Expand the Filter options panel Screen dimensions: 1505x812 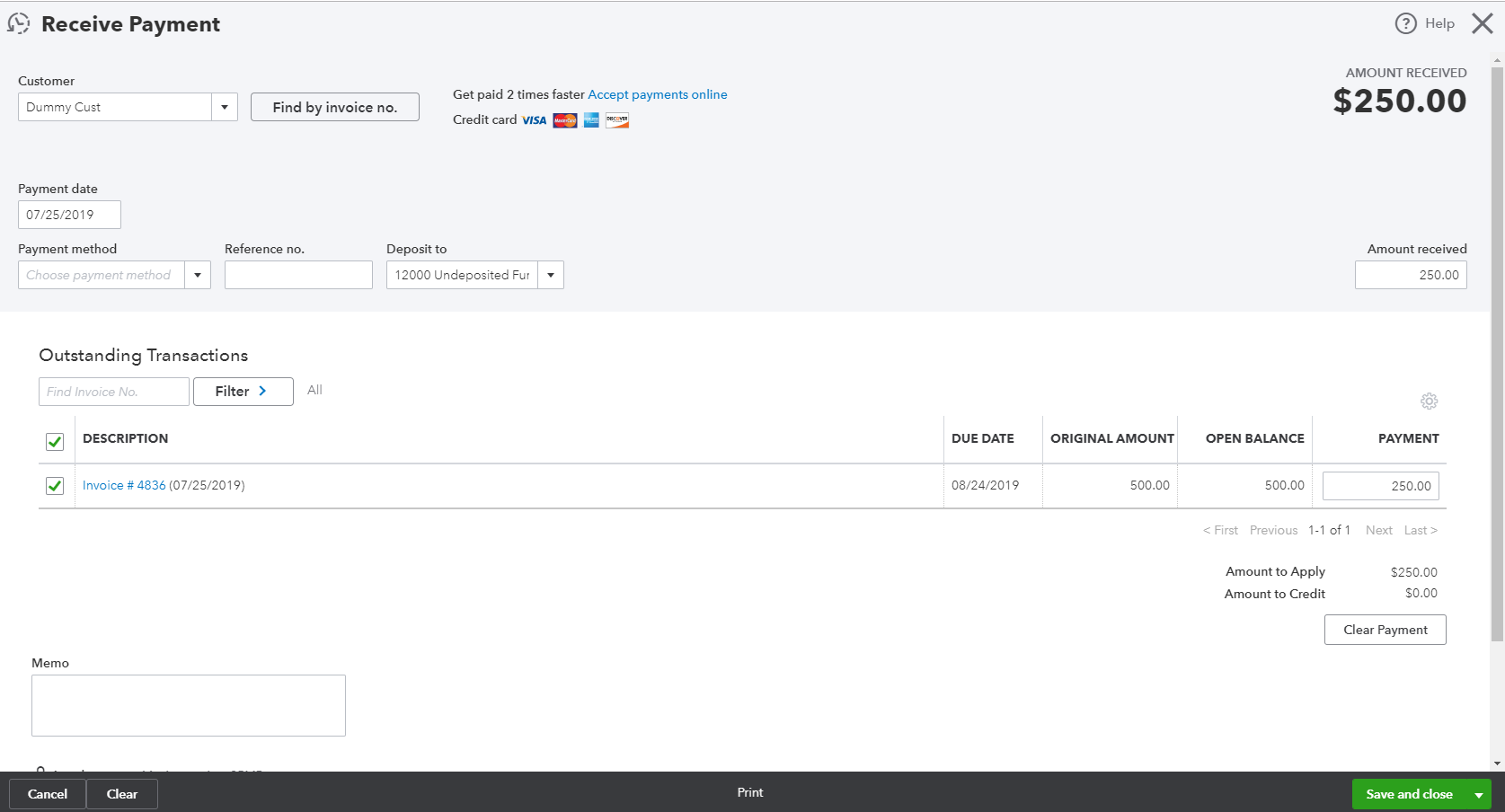pos(243,391)
